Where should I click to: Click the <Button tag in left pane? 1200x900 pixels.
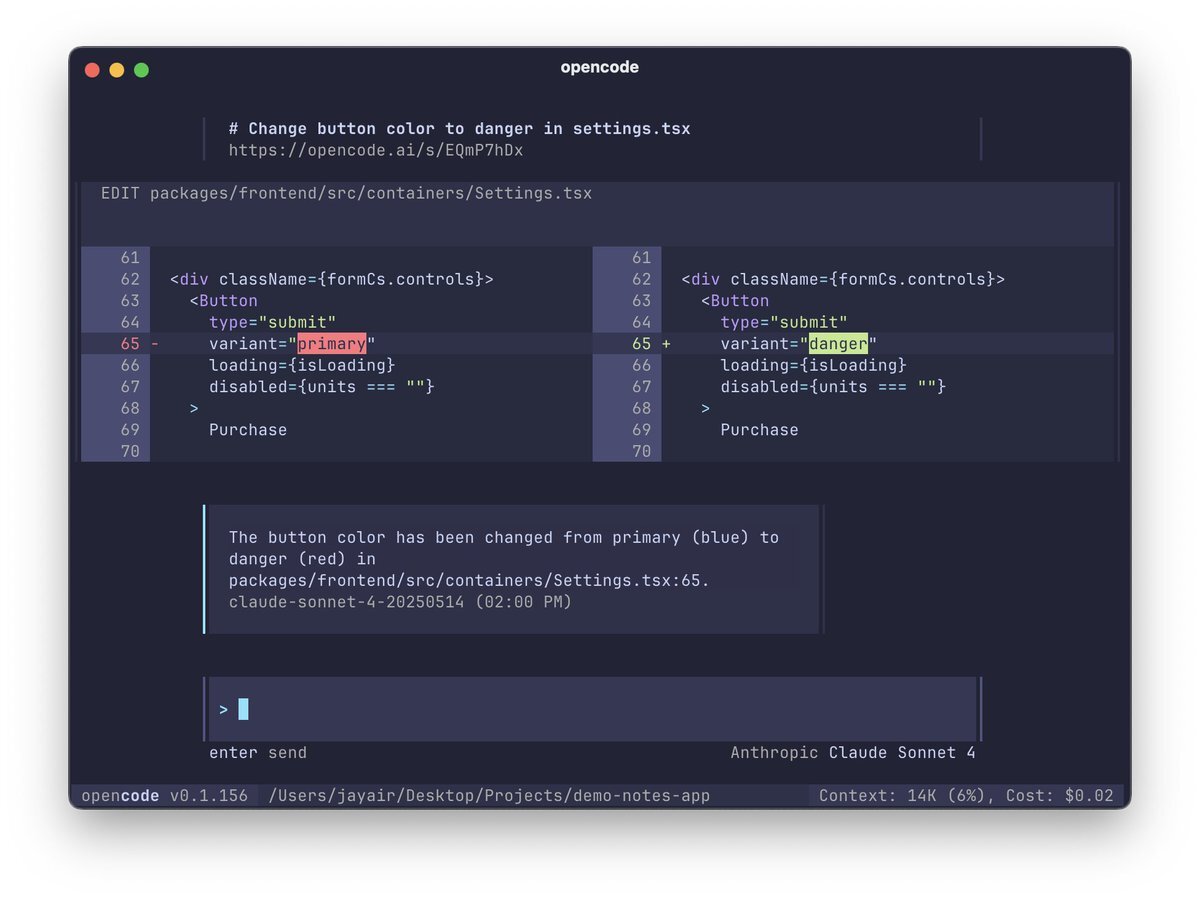pos(224,301)
